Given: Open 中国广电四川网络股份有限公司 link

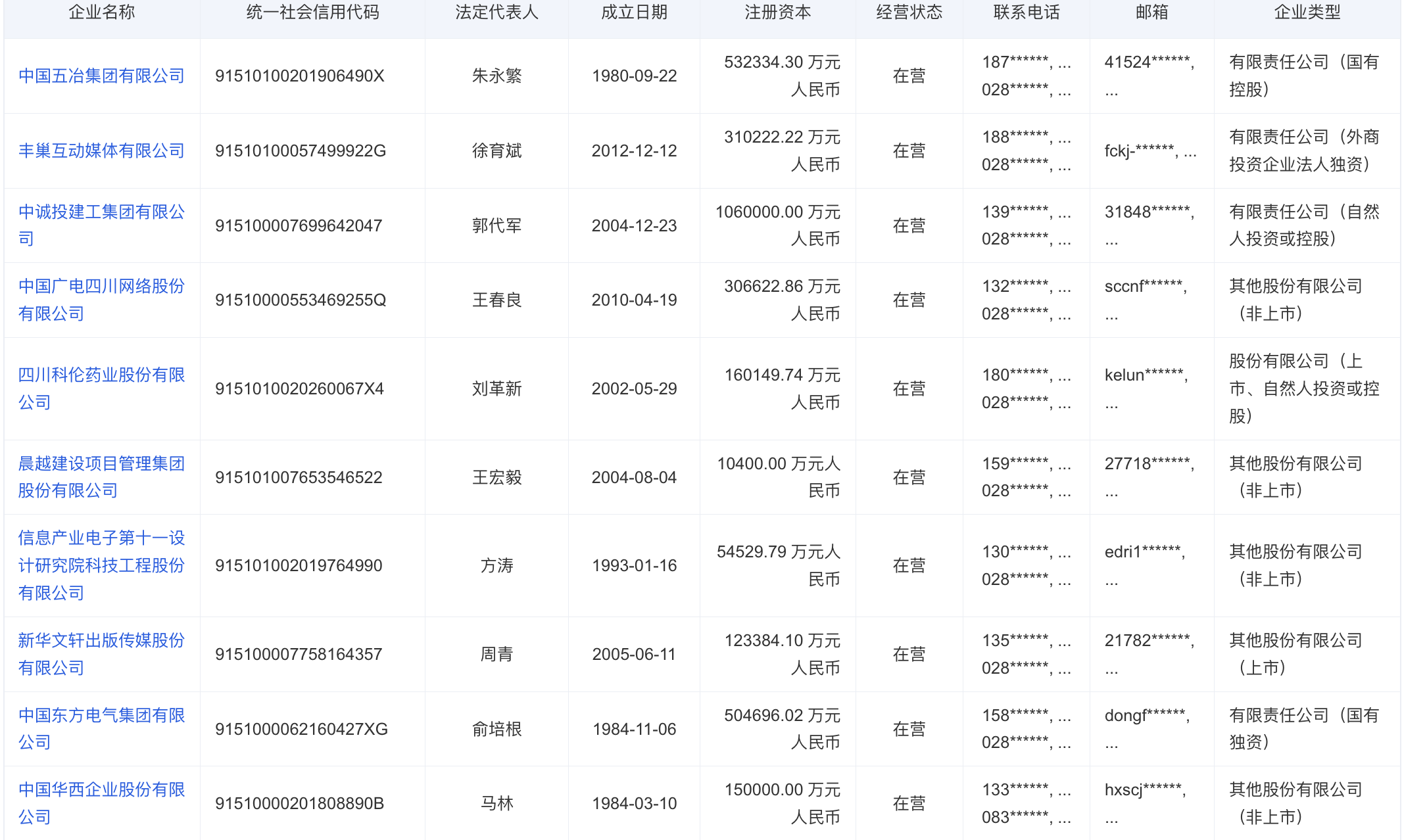Looking at the screenshot, I should (x=101, y=300).
